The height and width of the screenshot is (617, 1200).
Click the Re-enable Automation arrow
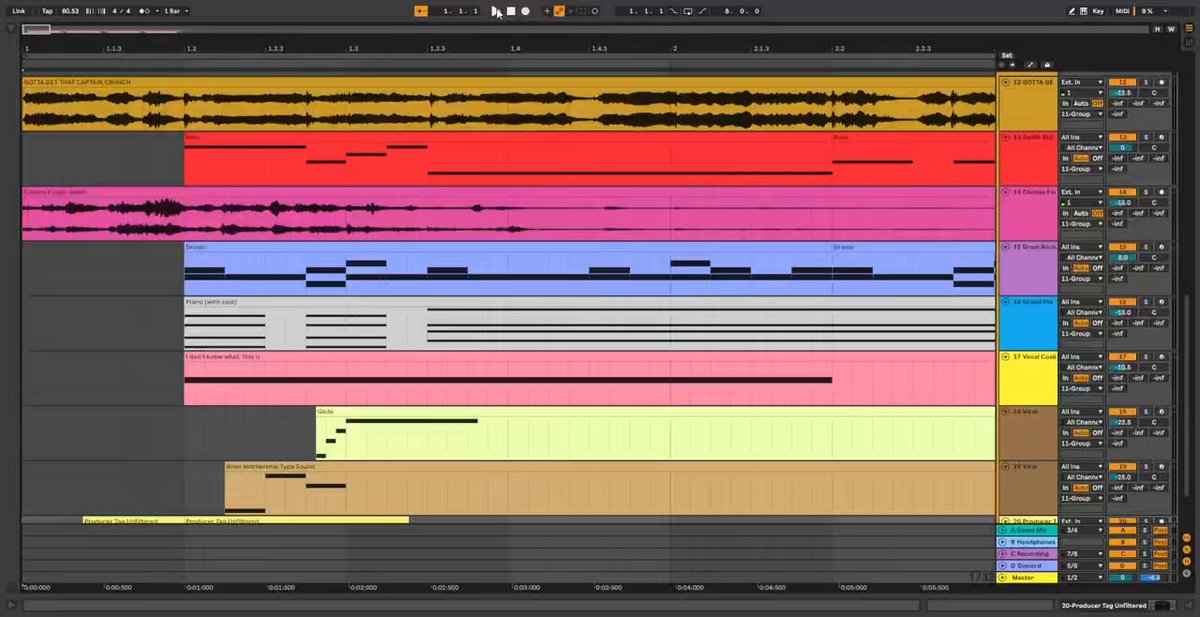pos(571,11)
